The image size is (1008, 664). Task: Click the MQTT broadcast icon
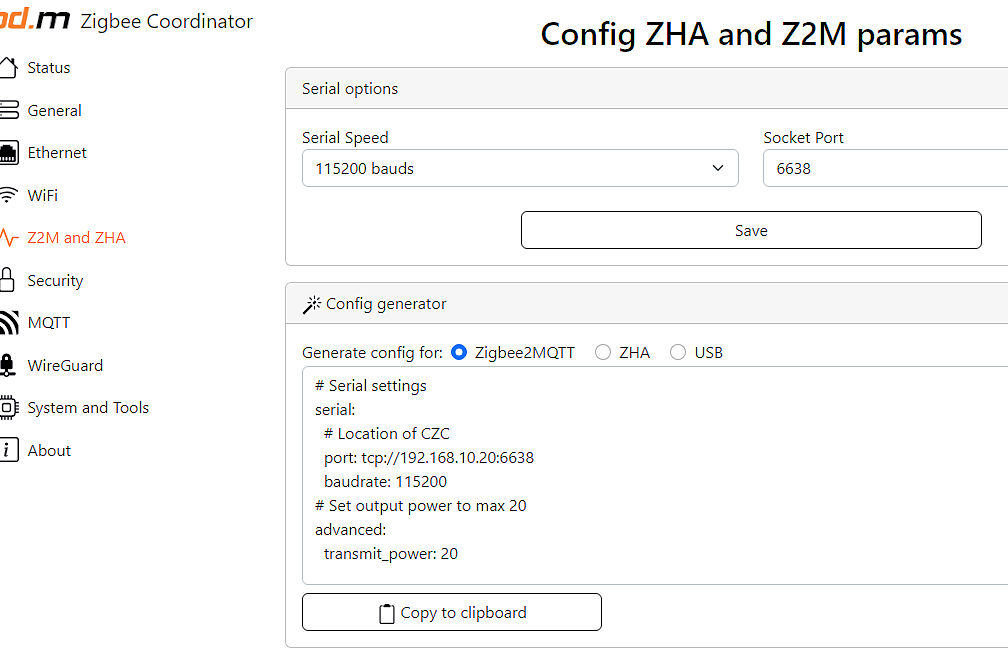pos(9,323)
